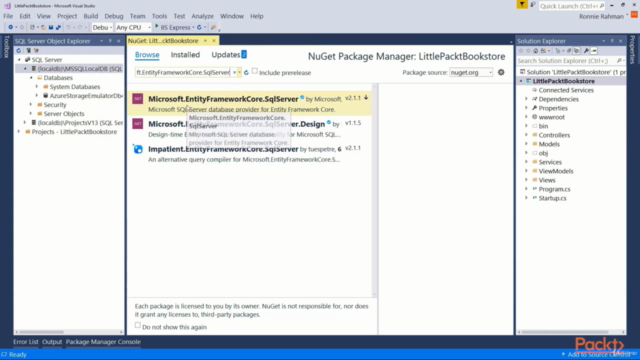Select the Impatient.EntityFrameworkCore.SqlServer package

click(250, 154)
